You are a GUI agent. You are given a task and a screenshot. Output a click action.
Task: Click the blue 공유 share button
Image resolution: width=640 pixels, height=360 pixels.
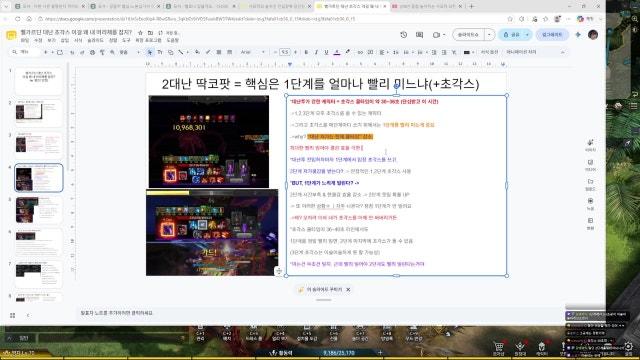[x=511, y=35]
